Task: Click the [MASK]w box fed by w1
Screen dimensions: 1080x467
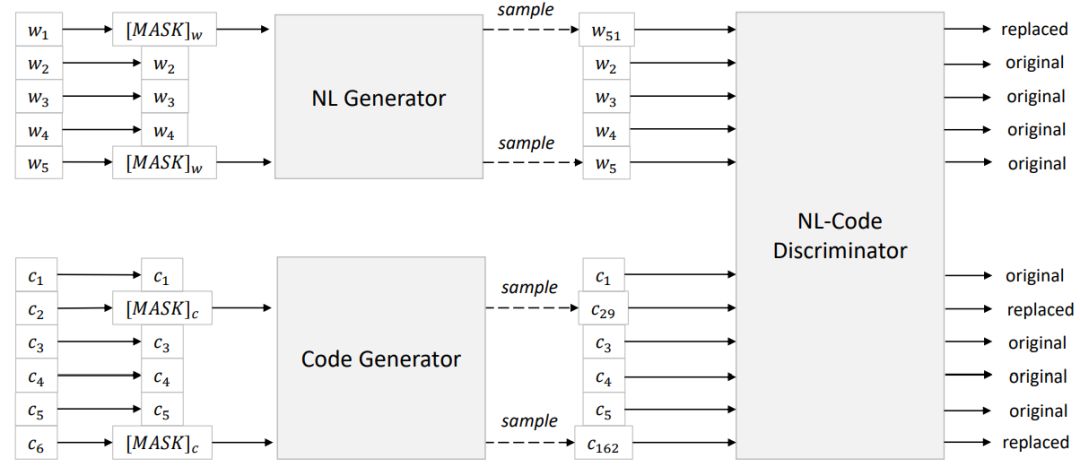Action: click(163, 30)
